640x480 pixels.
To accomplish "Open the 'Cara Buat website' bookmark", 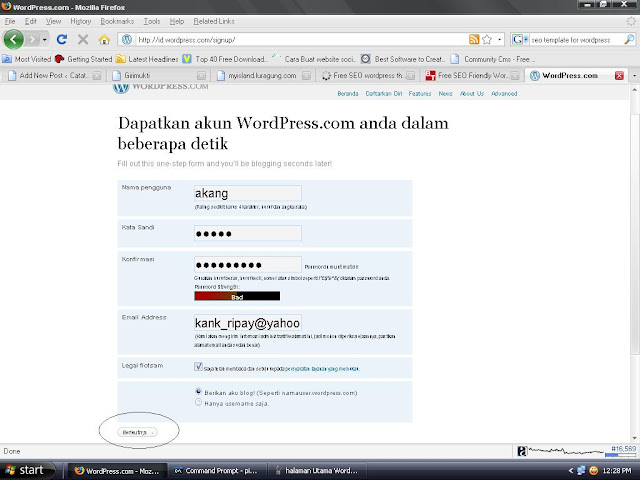I will (x=314, y=59).
